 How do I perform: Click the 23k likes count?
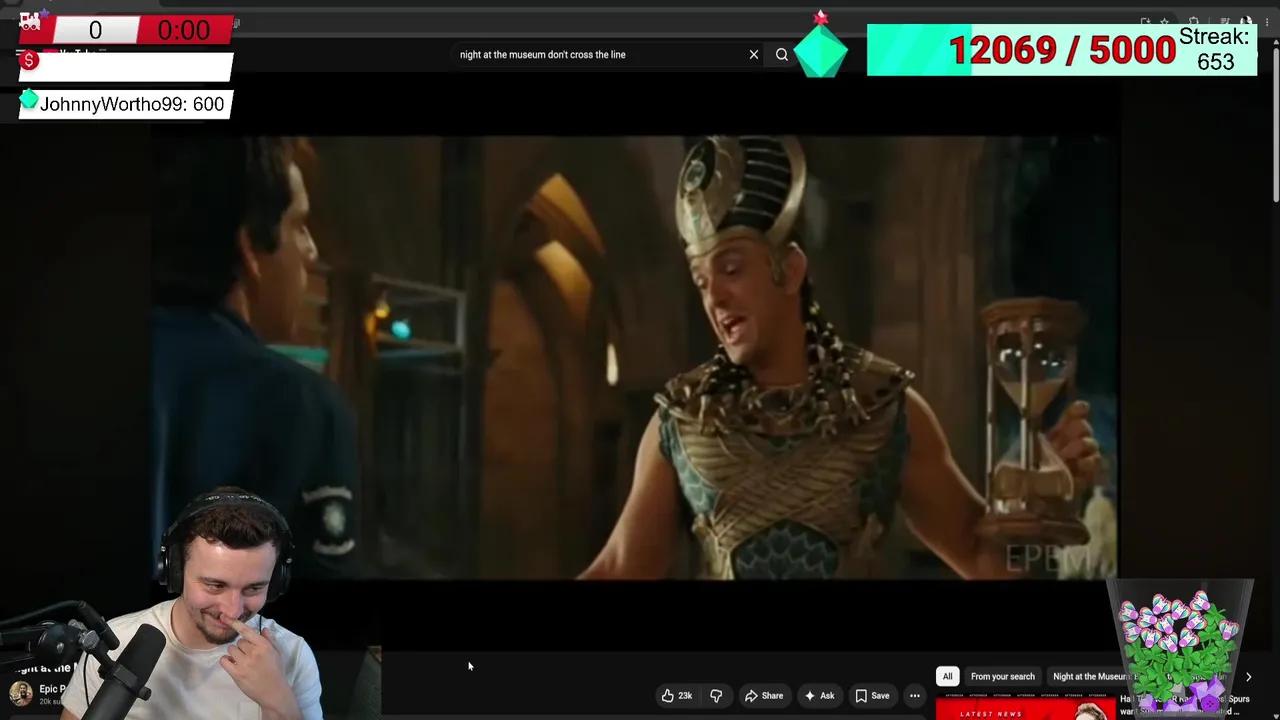pos(685,696)
